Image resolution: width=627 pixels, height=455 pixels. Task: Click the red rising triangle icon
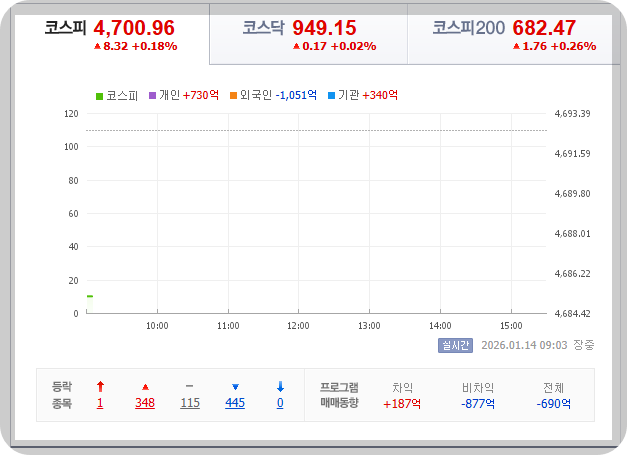145,387
